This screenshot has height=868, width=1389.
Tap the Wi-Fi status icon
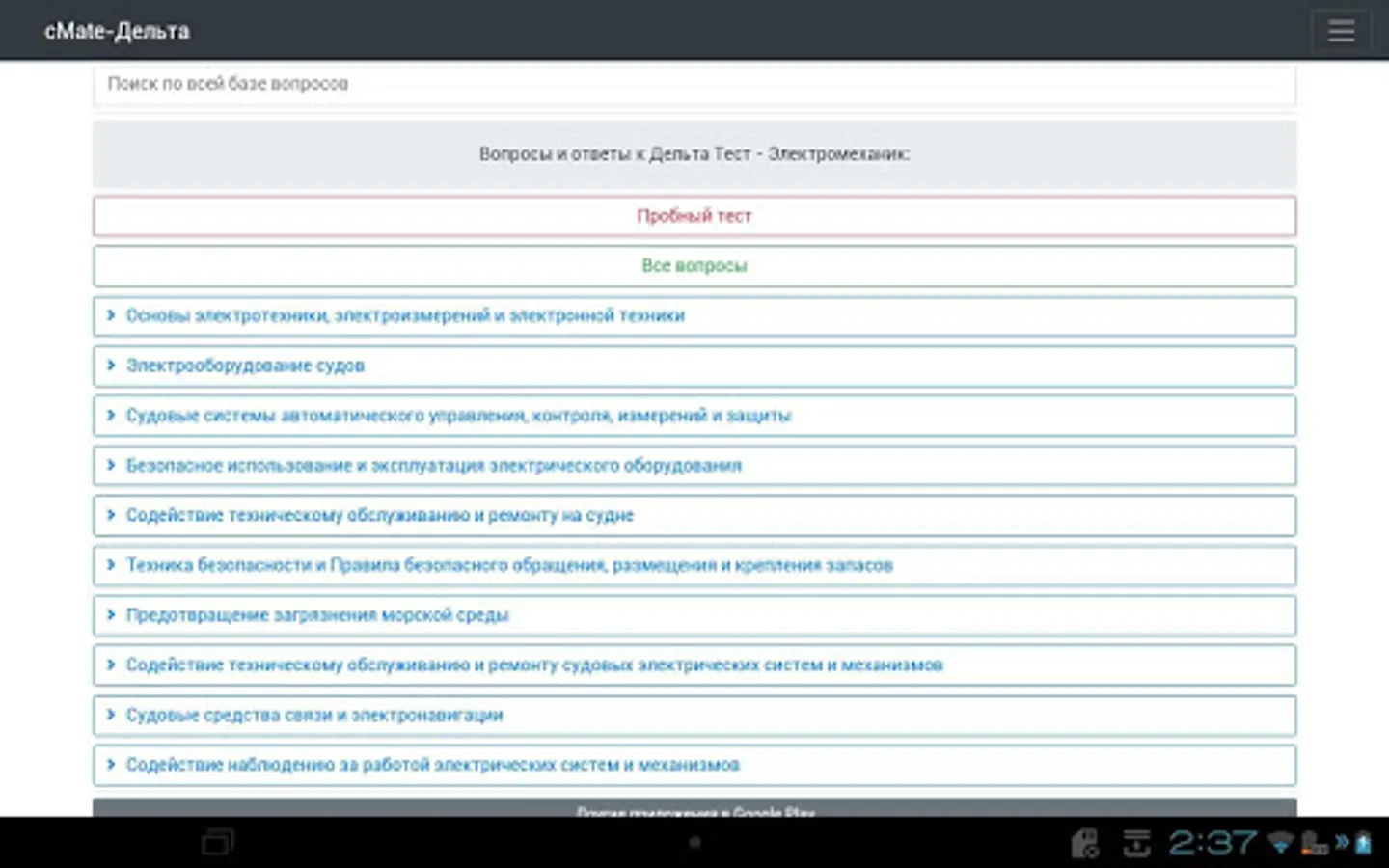pos(1280,844)
